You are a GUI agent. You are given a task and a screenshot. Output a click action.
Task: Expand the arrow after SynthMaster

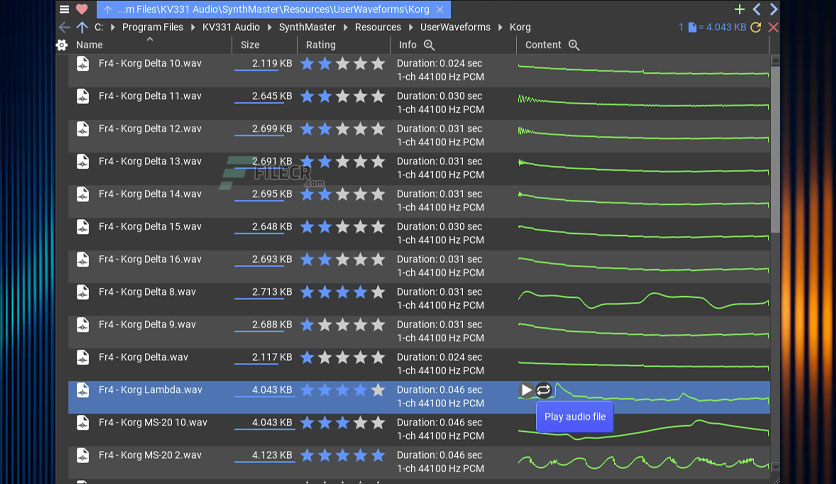(x=345, y=27)
